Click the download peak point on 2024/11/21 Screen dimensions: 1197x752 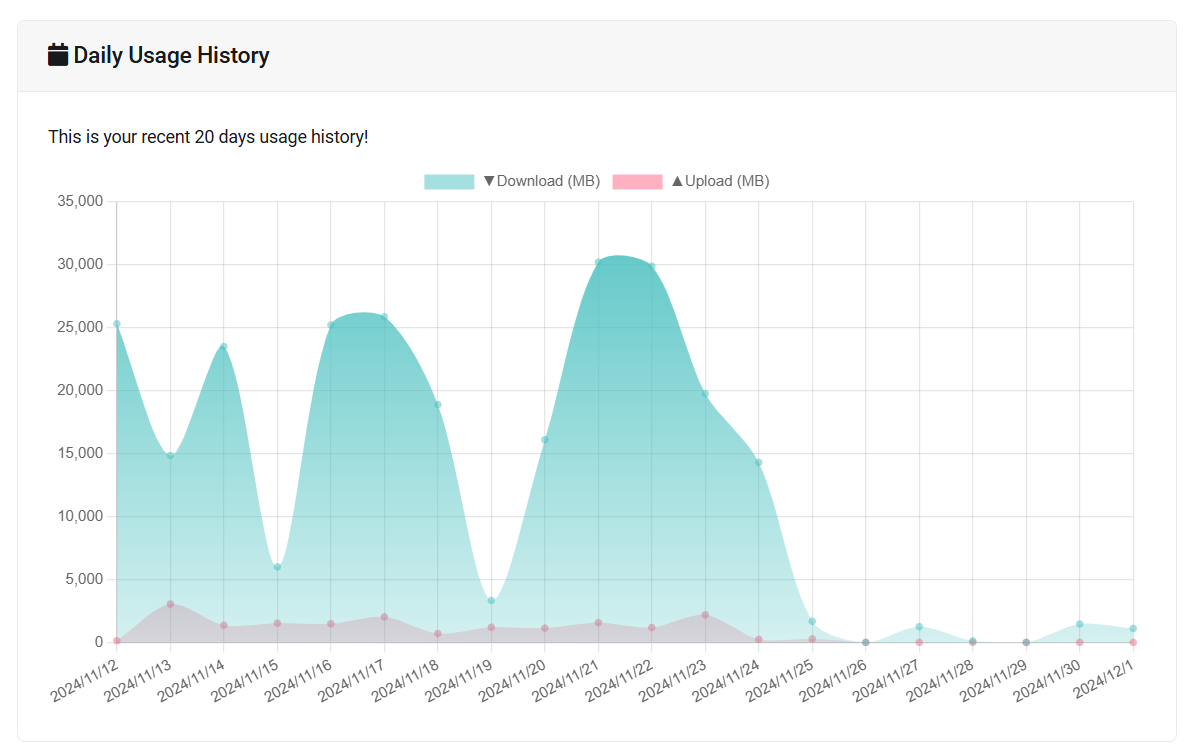point(598,263)
